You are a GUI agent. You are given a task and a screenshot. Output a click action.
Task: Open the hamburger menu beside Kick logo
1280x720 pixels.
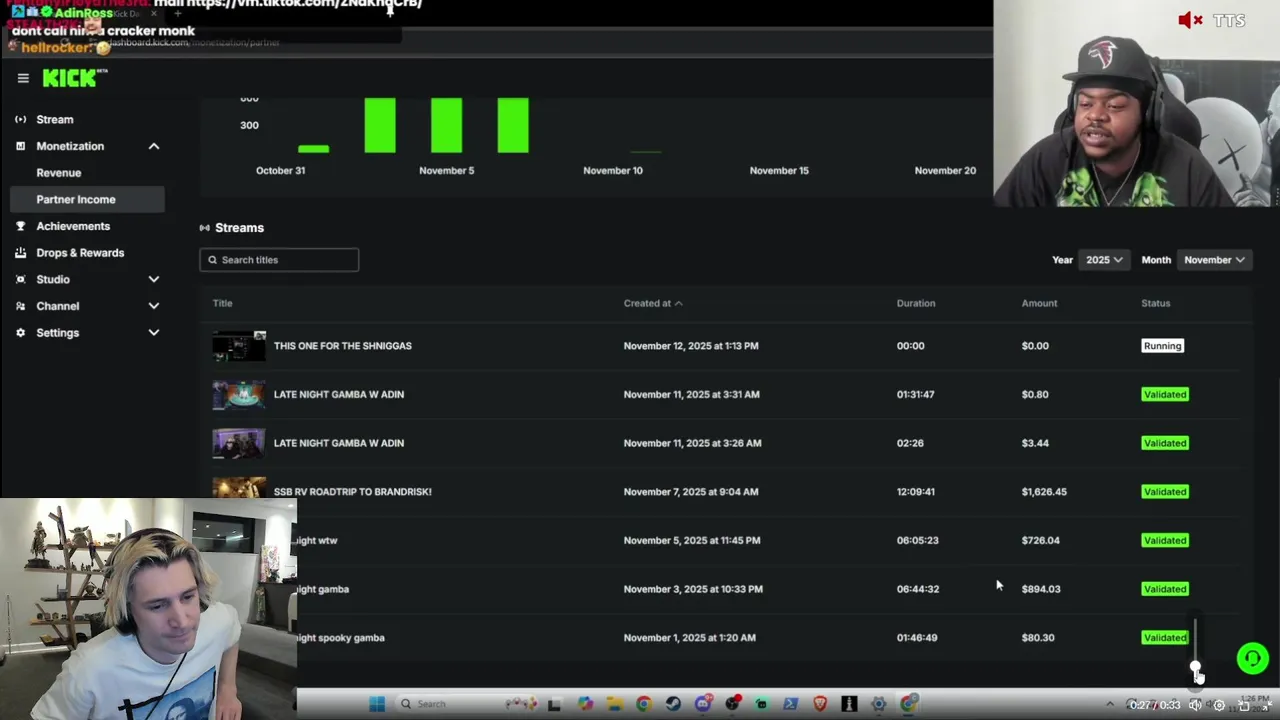[x=23, y=78]
